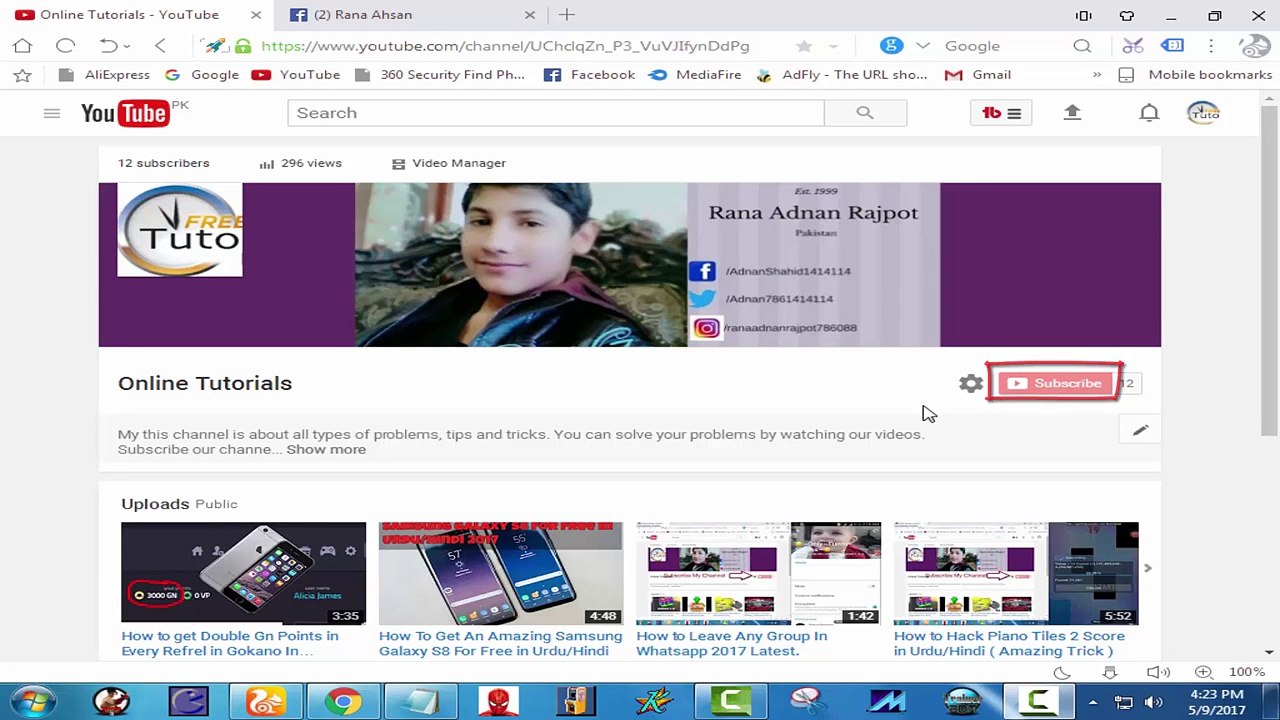
Task: Click the Instagram icon in the banner
Action: (706, 328)
